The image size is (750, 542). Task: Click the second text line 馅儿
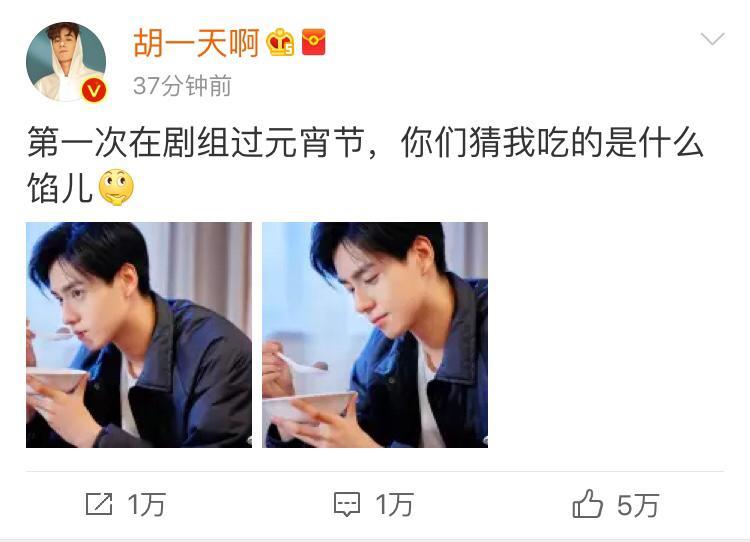(x=59, y=188)
